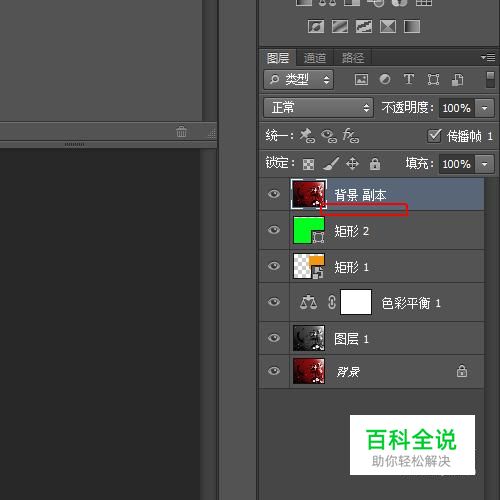Filter layers by text layer type
Screen dimensions: 500x500
(x=409, y=80)
